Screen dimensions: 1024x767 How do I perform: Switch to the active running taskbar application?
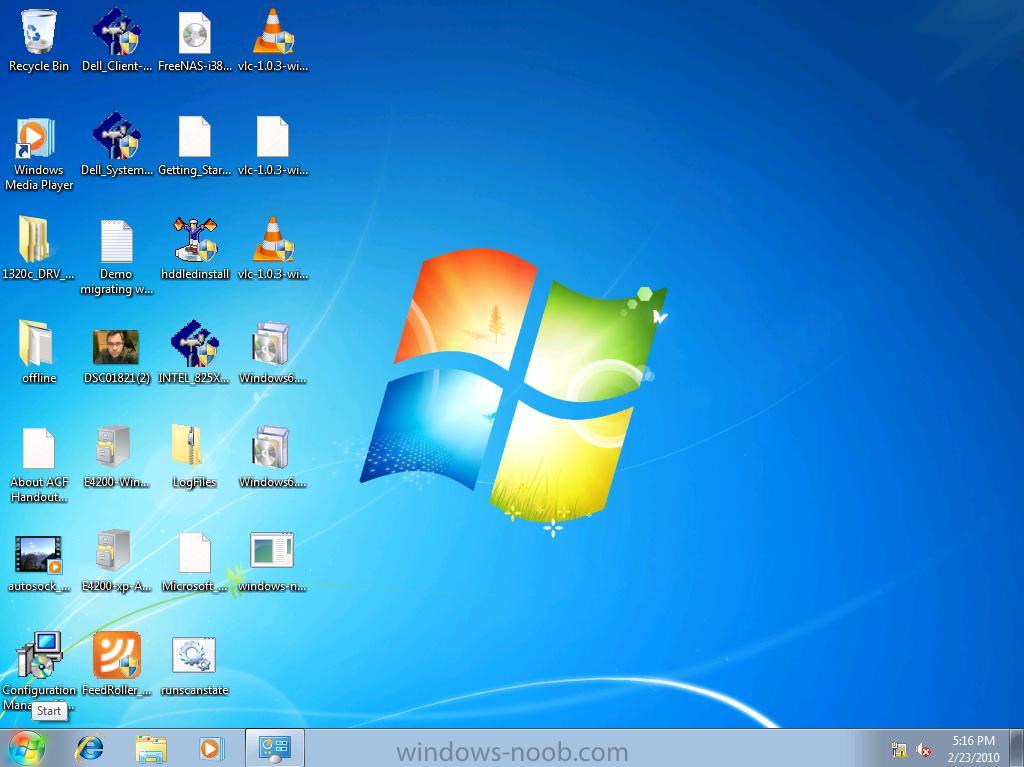click(274, 748)
